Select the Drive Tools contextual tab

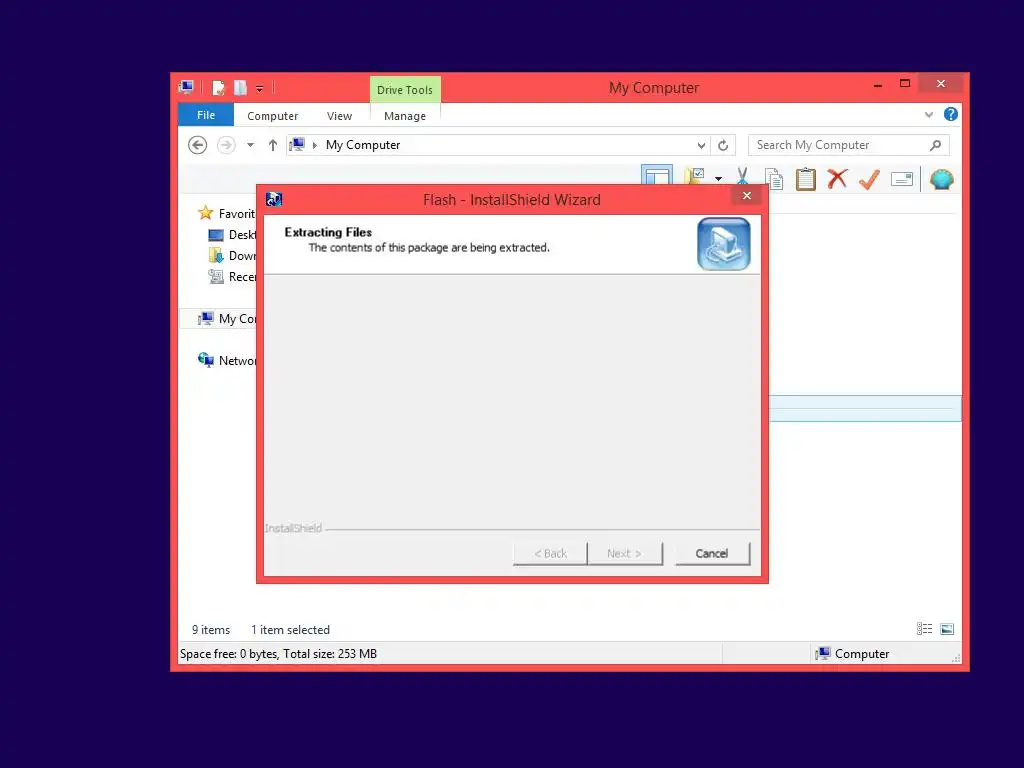click(405, 89)
